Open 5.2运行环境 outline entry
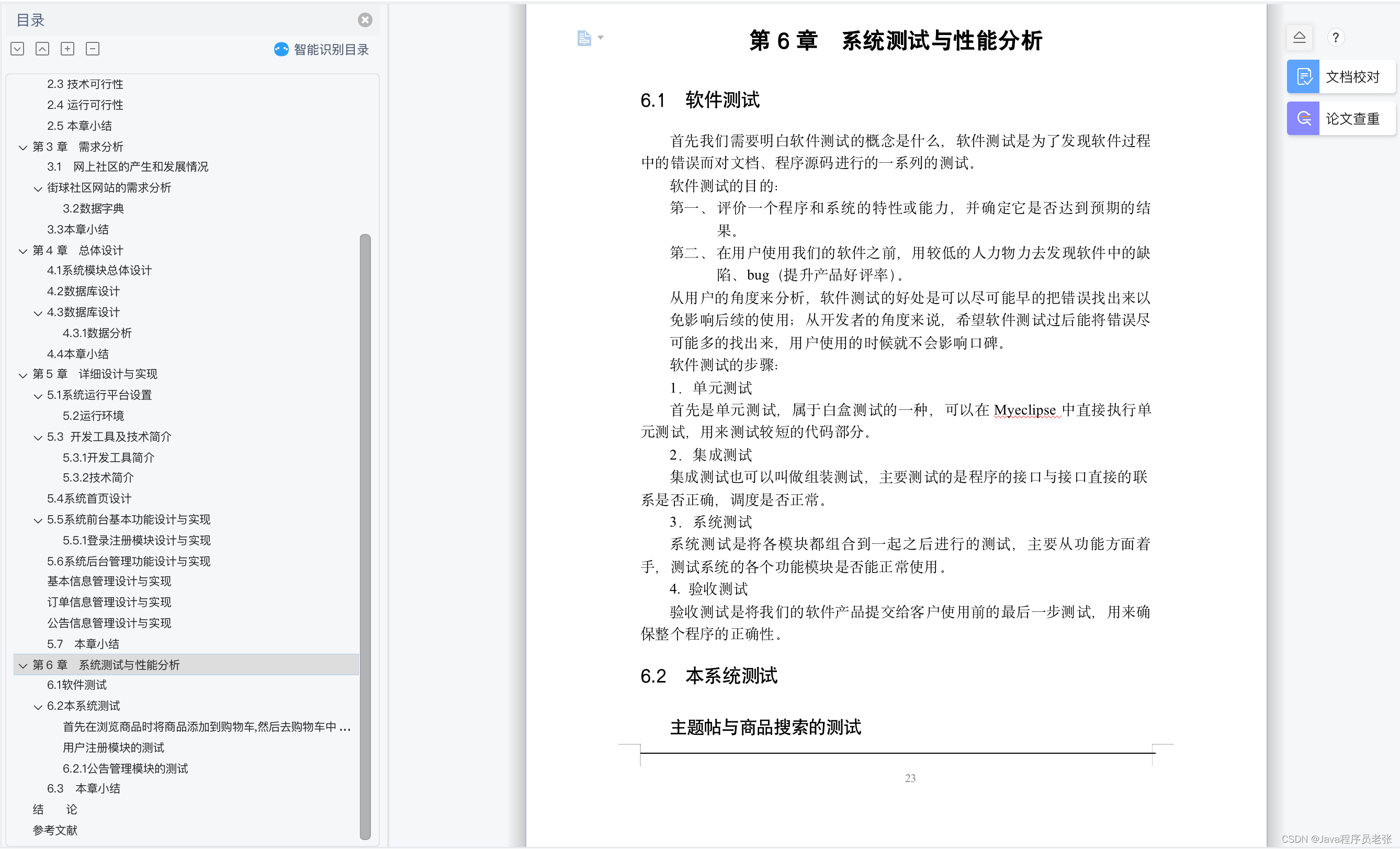The image size is (1400, 849). [93, 416]
